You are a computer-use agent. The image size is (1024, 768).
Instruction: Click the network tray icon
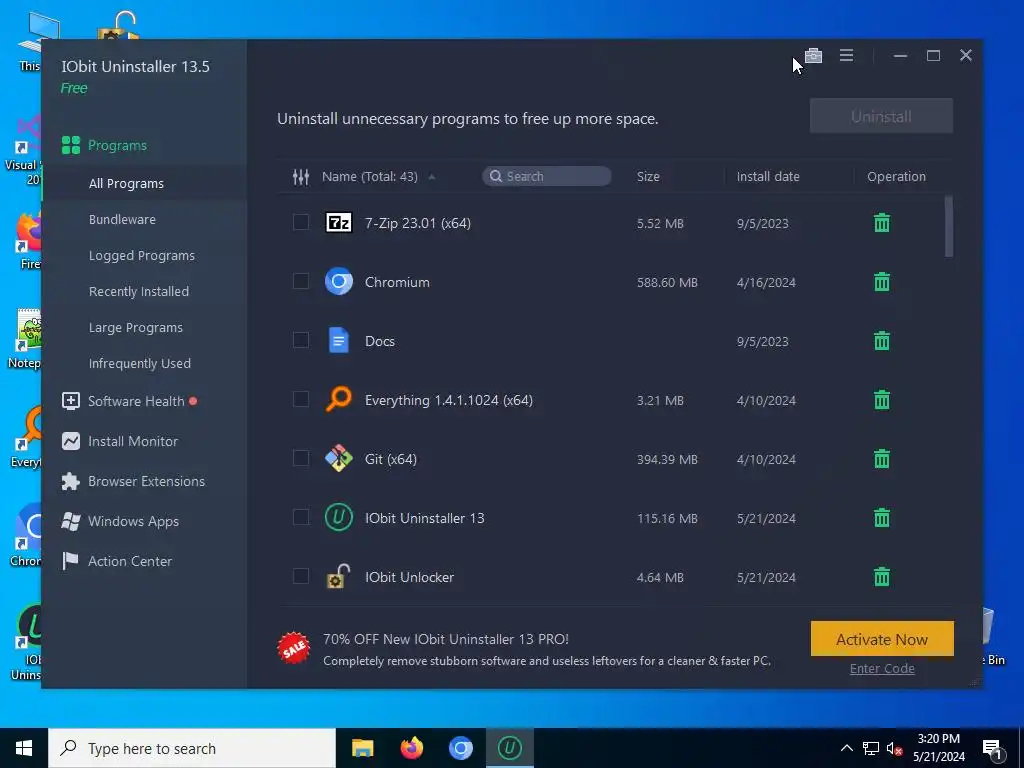point(871,748)
